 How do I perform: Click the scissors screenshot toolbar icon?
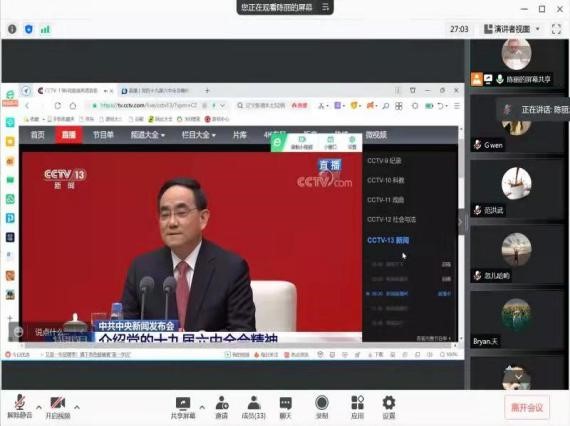coord(321,106)
